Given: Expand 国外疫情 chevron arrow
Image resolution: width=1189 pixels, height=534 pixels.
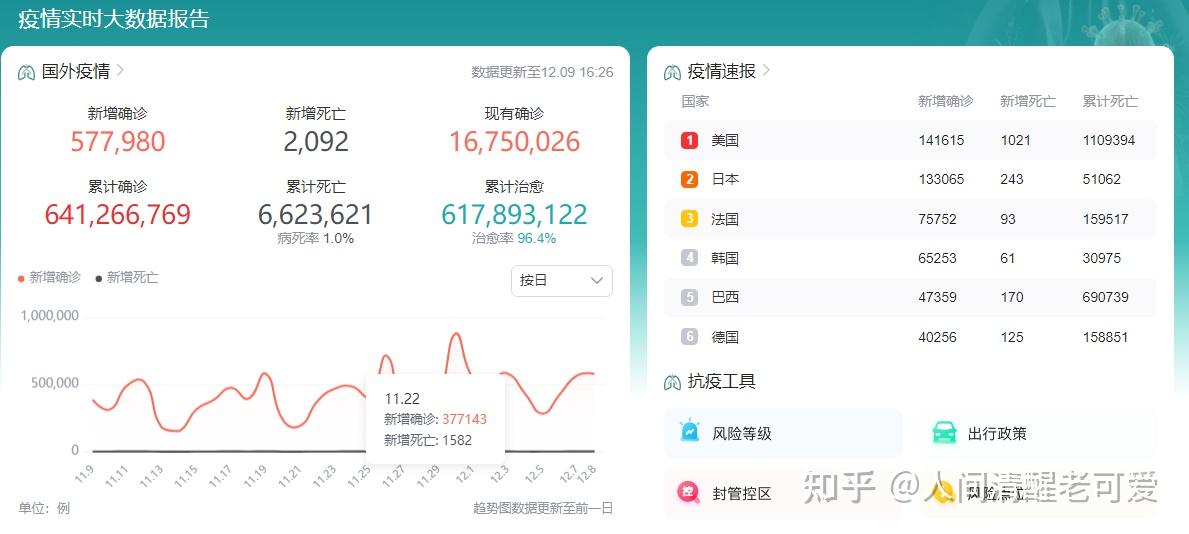Looking at the screenshot, I should (120, 71).
